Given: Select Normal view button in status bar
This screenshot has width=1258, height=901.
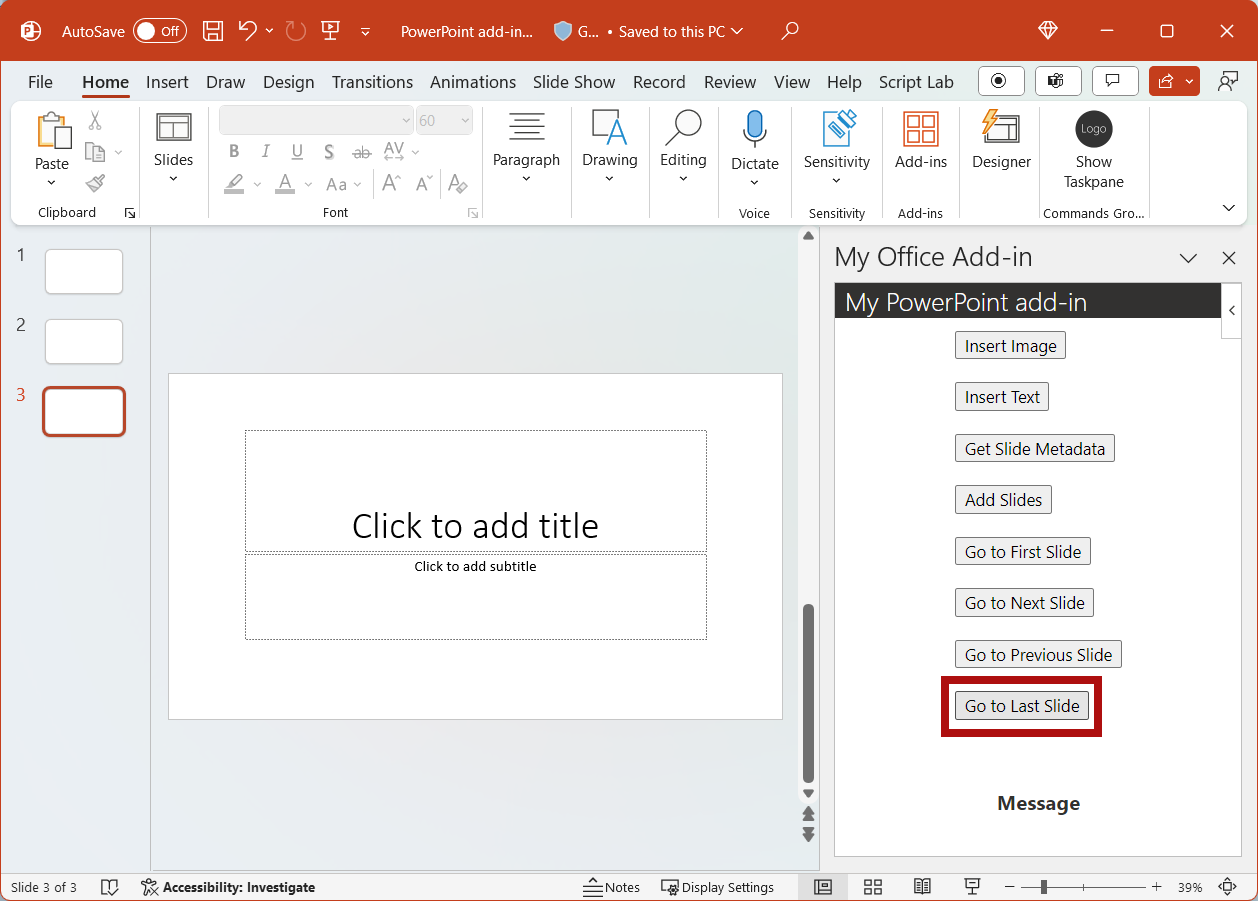Looking at the screenshot, I should 823,887.
